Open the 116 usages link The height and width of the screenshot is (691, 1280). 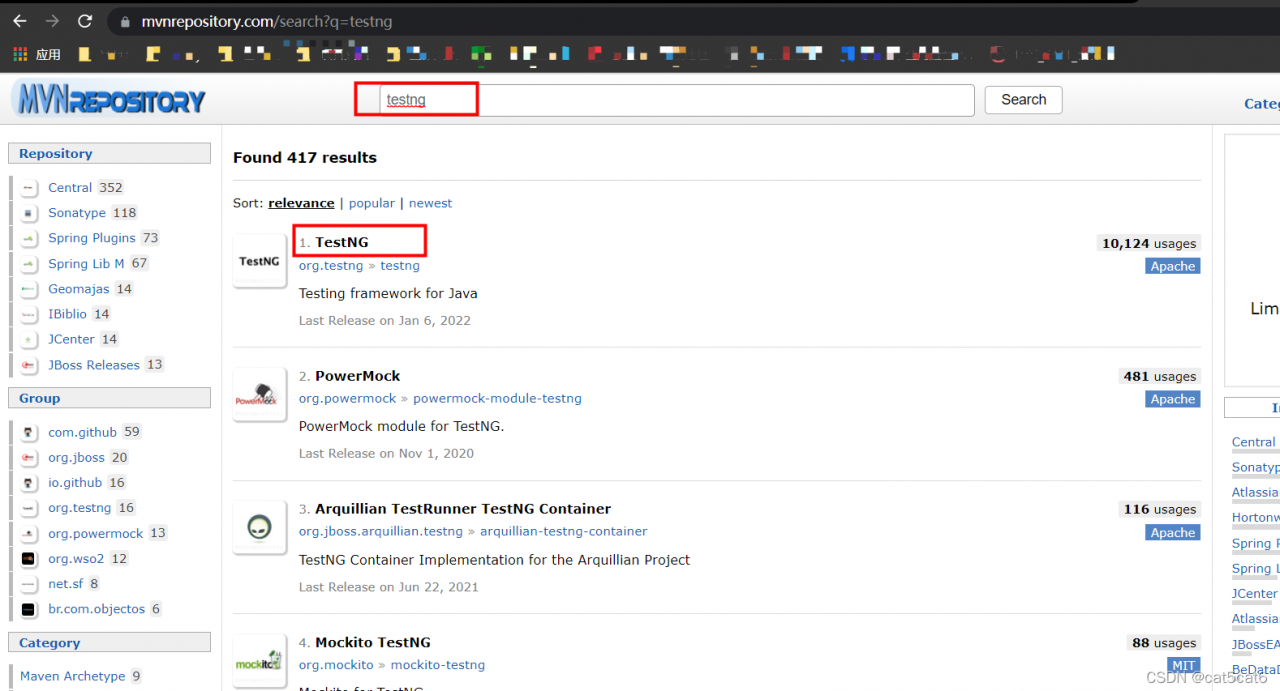1159,510
